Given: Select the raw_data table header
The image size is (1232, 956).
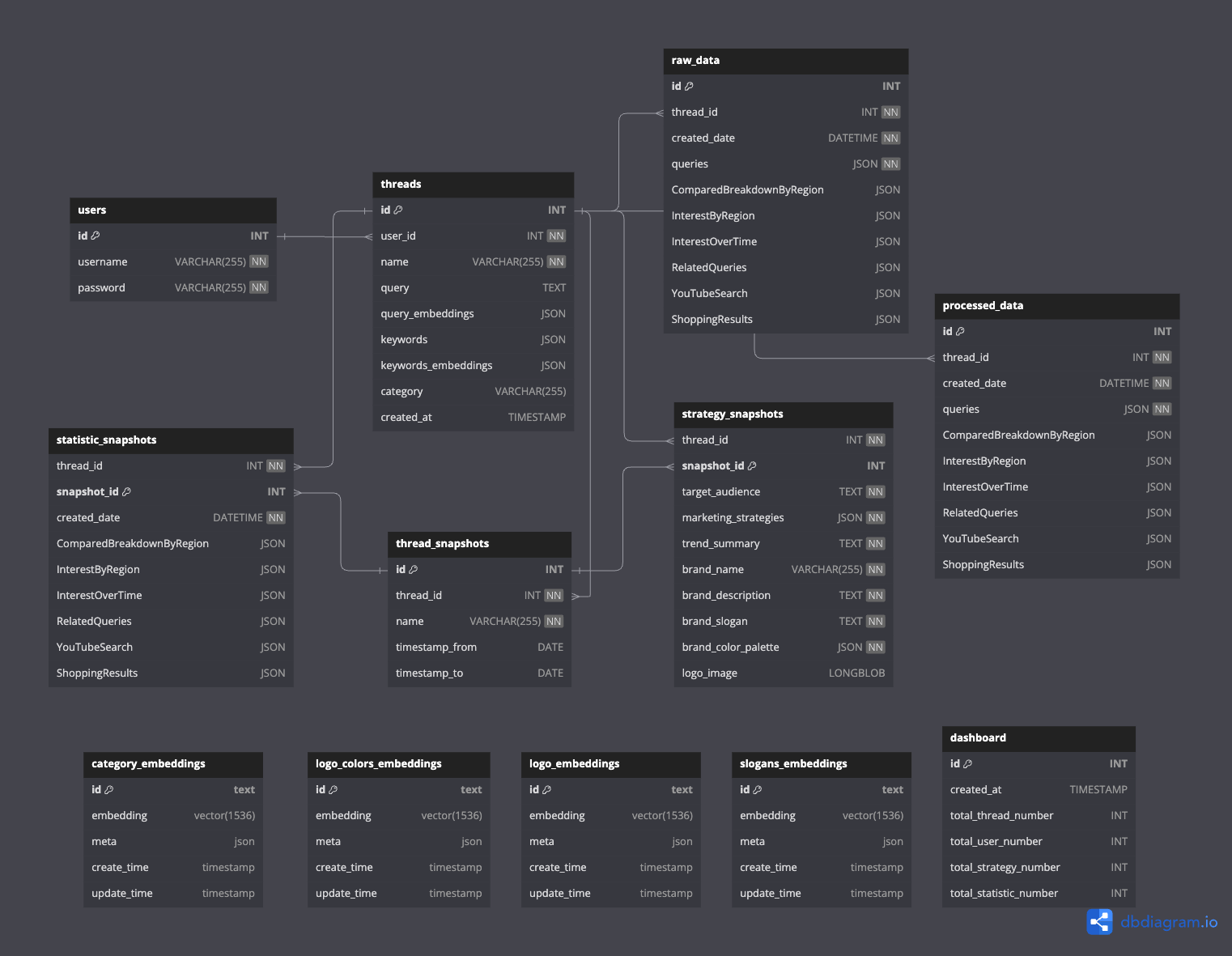Looking at the screenshot, I should [786, 61].
